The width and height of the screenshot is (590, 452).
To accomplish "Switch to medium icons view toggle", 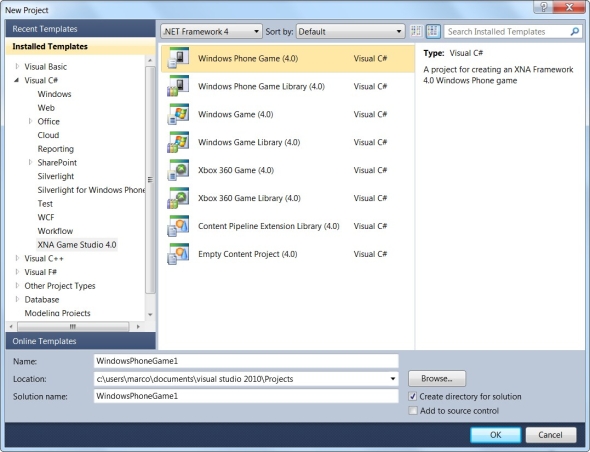I will (433, 31).
